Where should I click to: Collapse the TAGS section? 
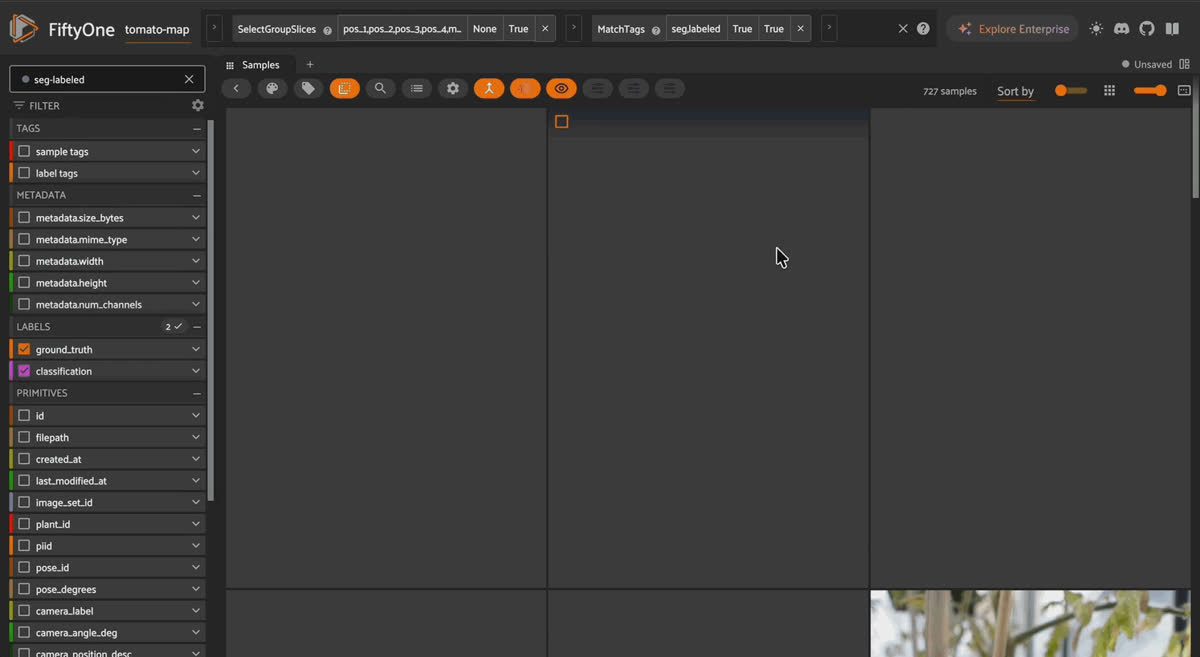point(197,129)
